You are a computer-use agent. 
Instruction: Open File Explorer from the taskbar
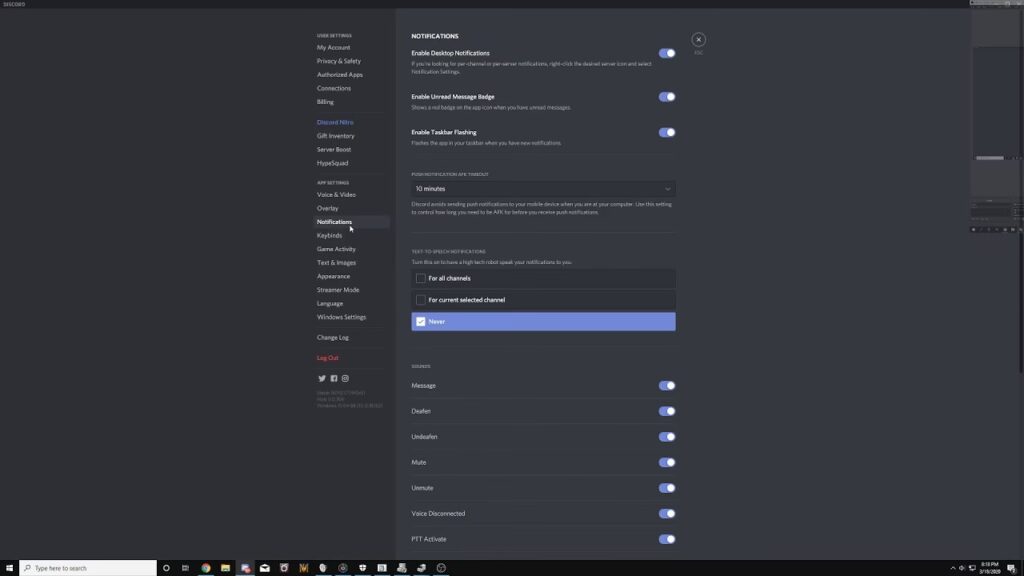[226, 568]
